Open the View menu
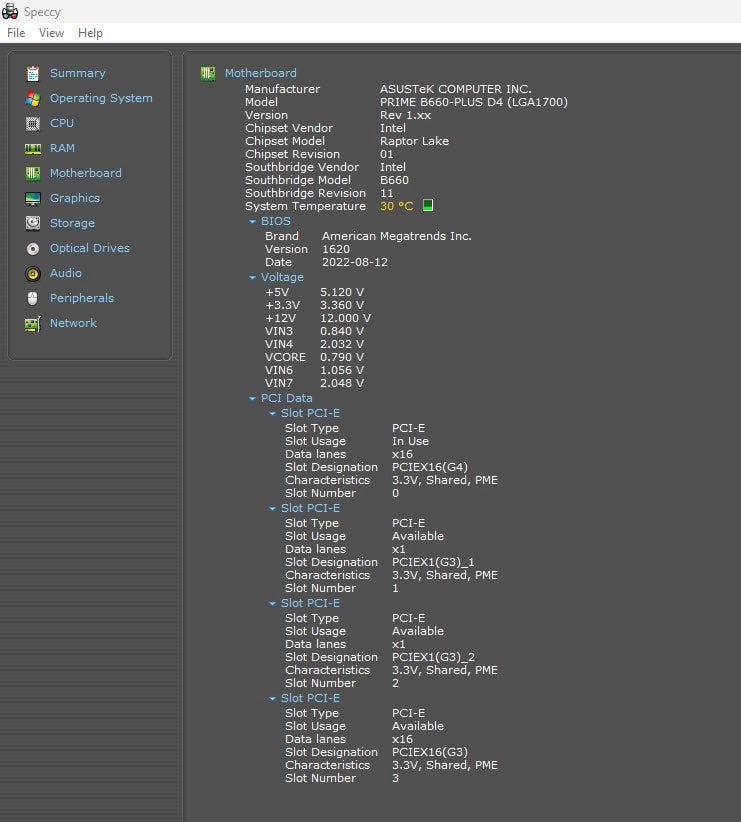741x822 pixels. [51, 33]
